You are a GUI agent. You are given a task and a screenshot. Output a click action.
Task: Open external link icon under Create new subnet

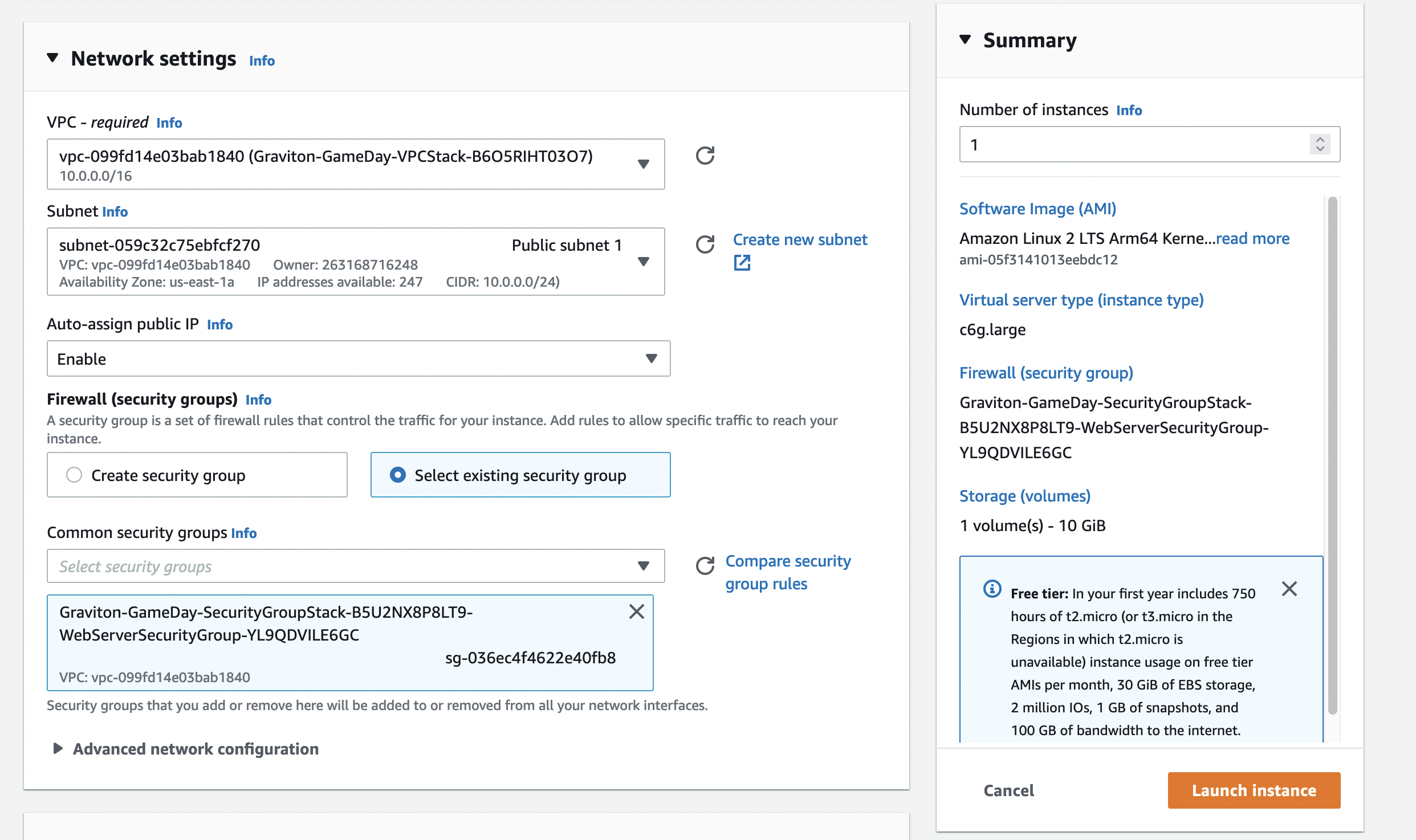[x=742, y=263]
